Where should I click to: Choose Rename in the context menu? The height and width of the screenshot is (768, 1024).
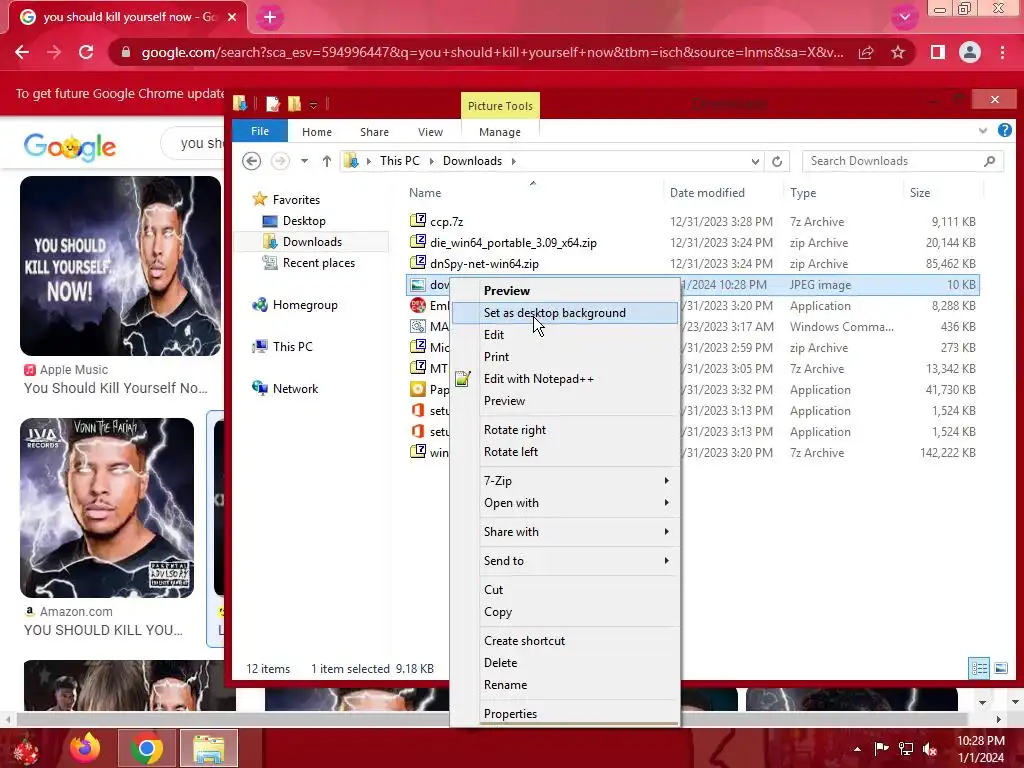point(565,685)
